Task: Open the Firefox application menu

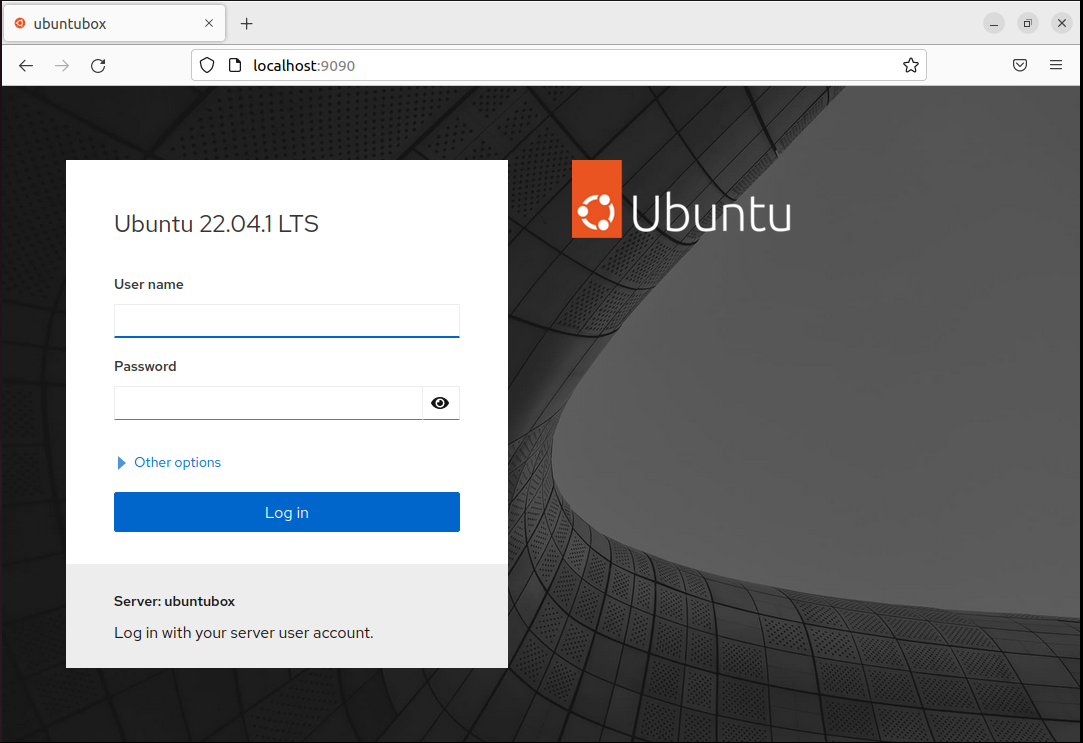Action: pos(1055,66)
